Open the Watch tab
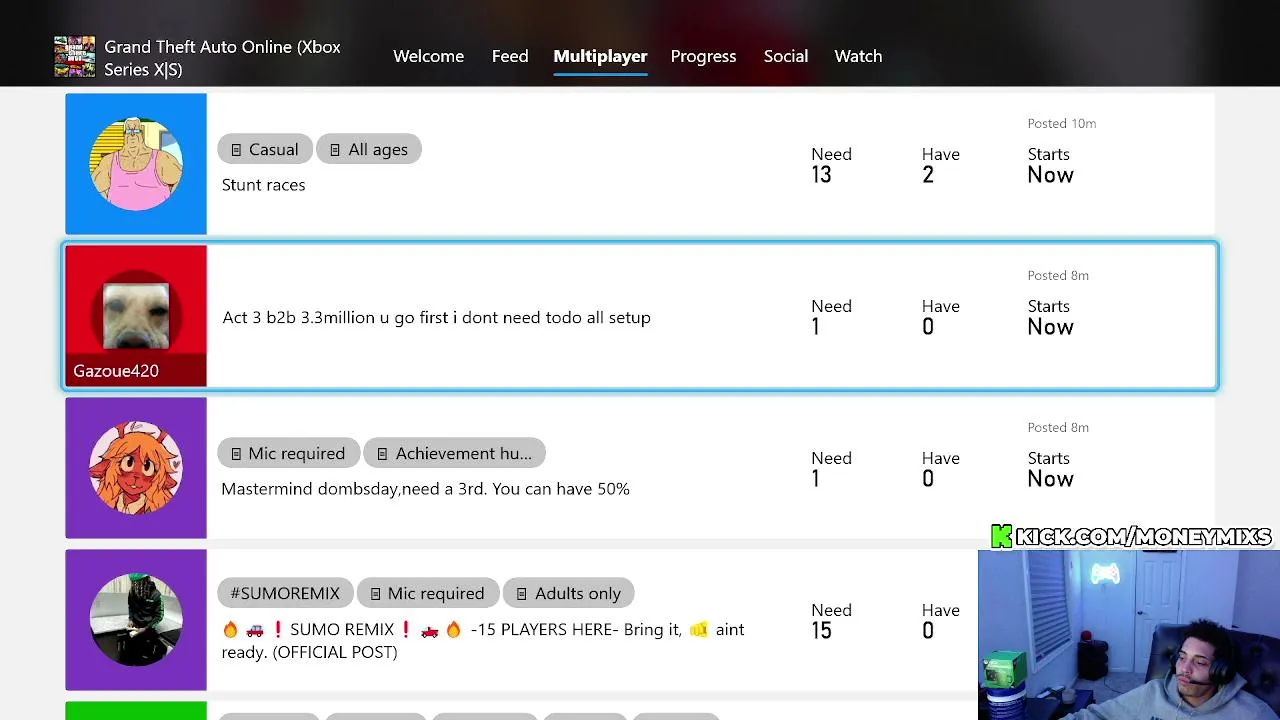Screen dimensions: 1280x720 858,56
